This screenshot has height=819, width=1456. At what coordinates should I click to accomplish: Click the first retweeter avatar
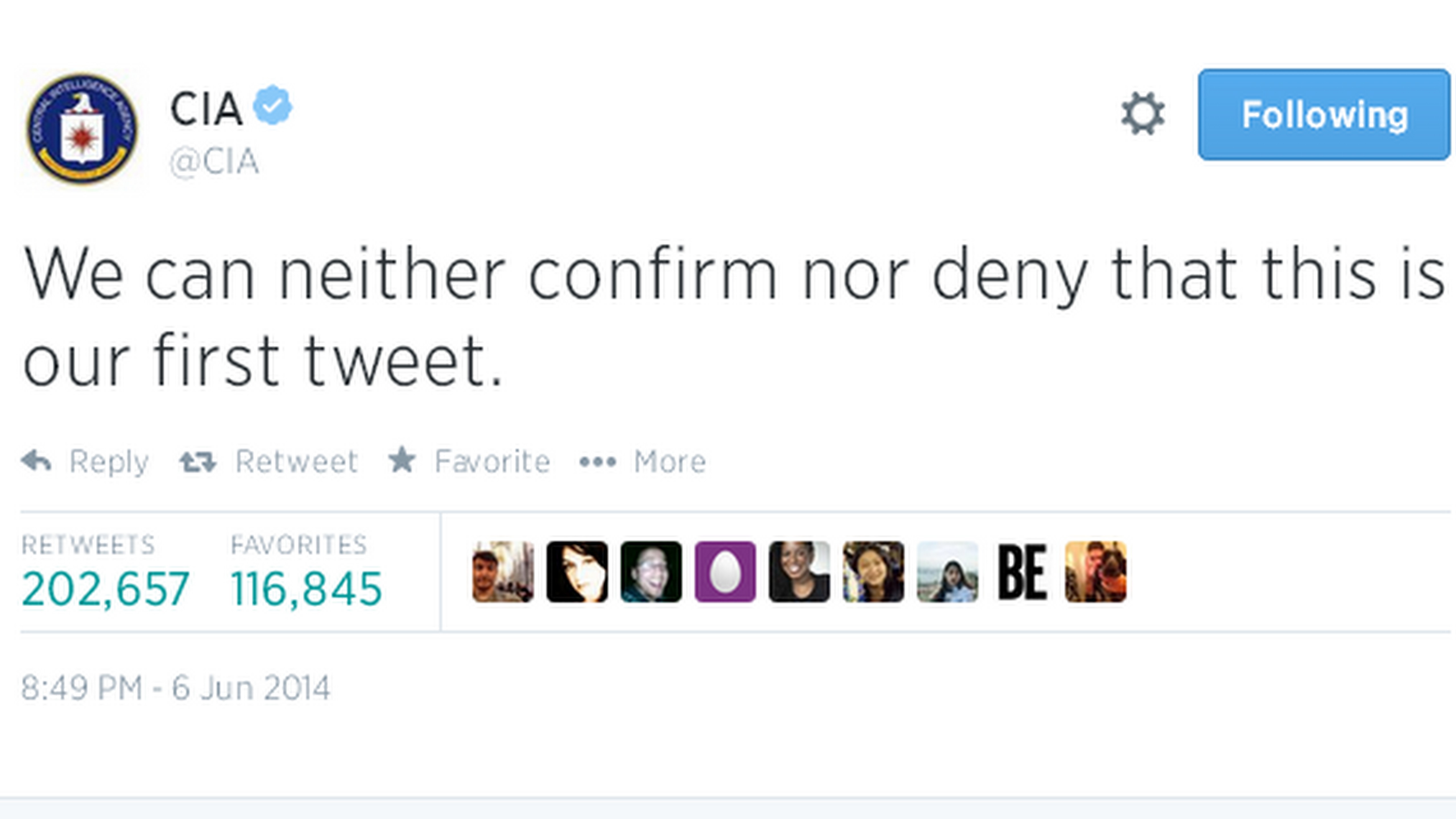click(x=502, y=571)
